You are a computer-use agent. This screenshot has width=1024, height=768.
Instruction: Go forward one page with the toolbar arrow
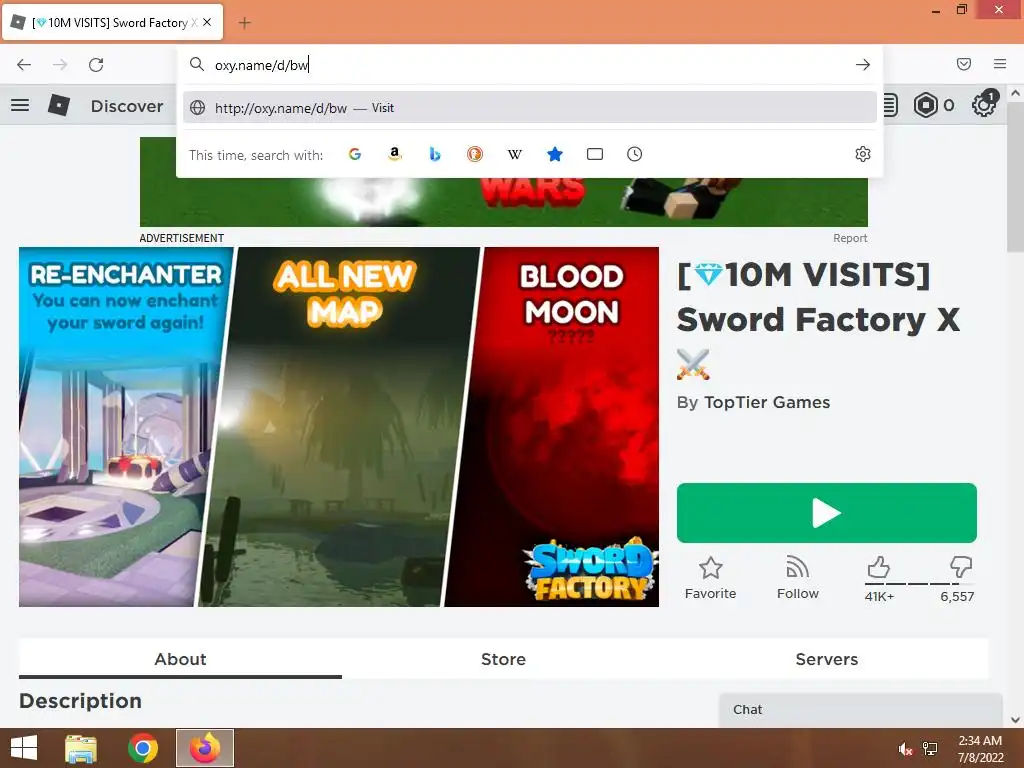pos(60,65)
